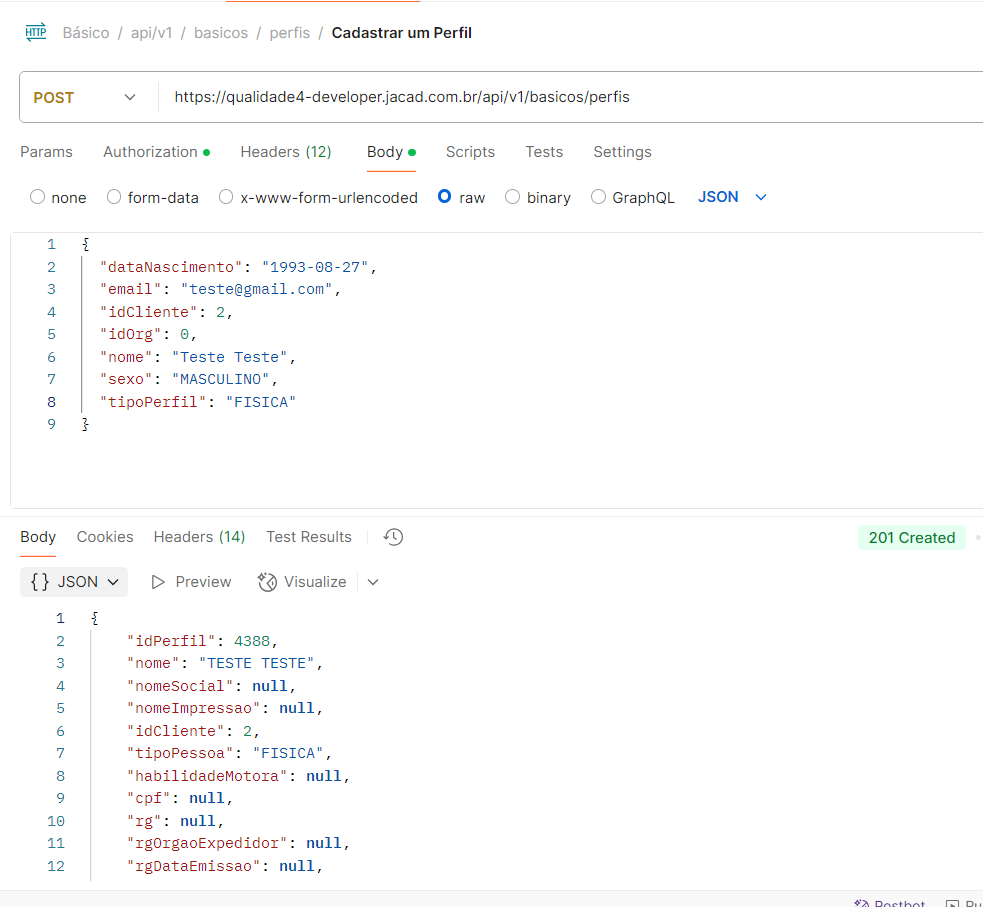Expand the chevron next to Visualize

pyautogui.click(x=373, y=582)
